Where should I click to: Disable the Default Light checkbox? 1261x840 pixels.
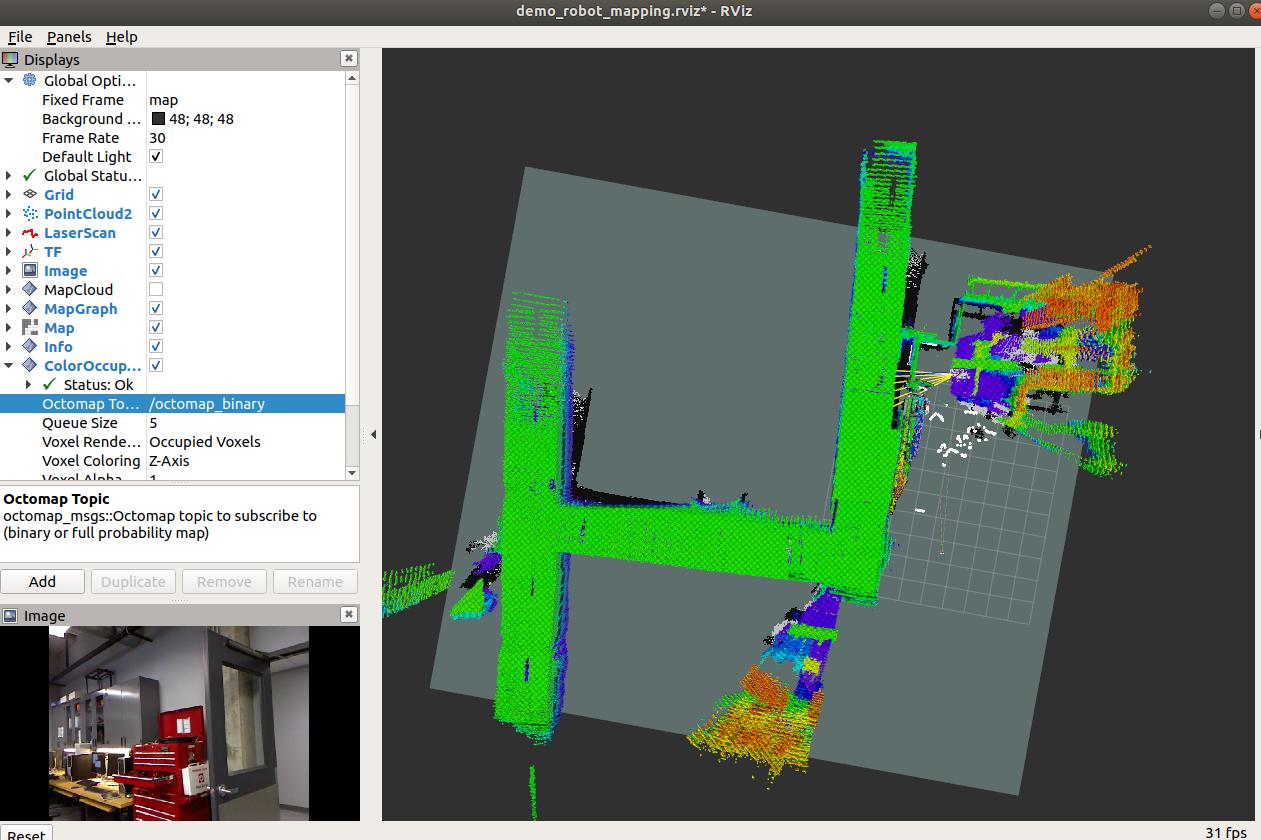coord(156,157)
